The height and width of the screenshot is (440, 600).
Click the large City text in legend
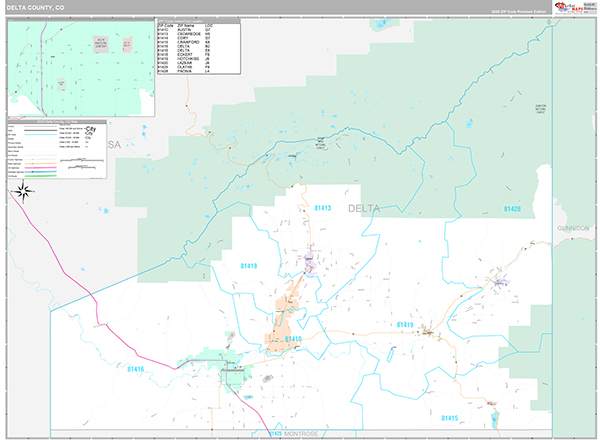(x=90, y=131)
